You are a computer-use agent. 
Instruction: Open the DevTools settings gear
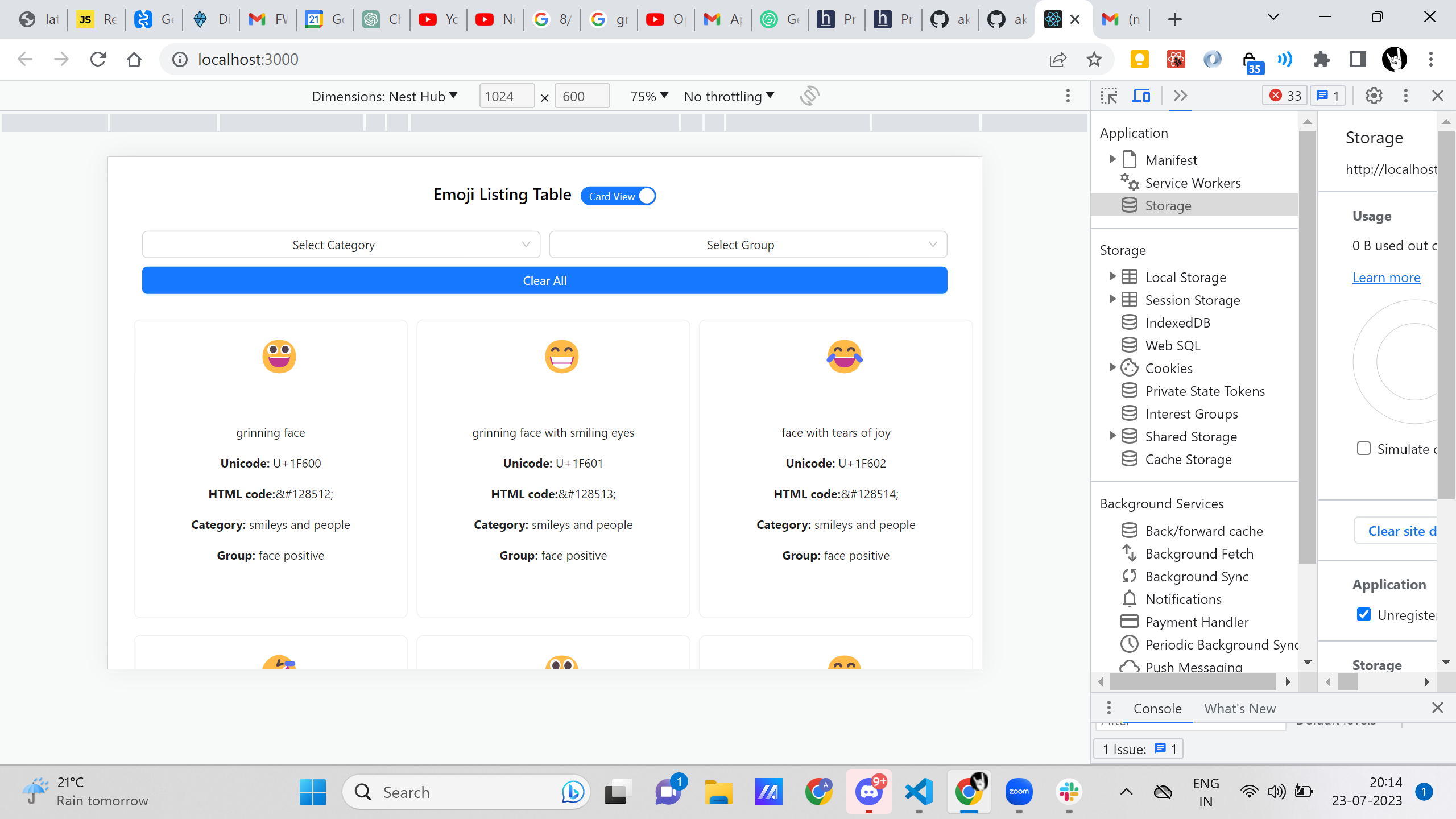click(x=1374, y=96)
